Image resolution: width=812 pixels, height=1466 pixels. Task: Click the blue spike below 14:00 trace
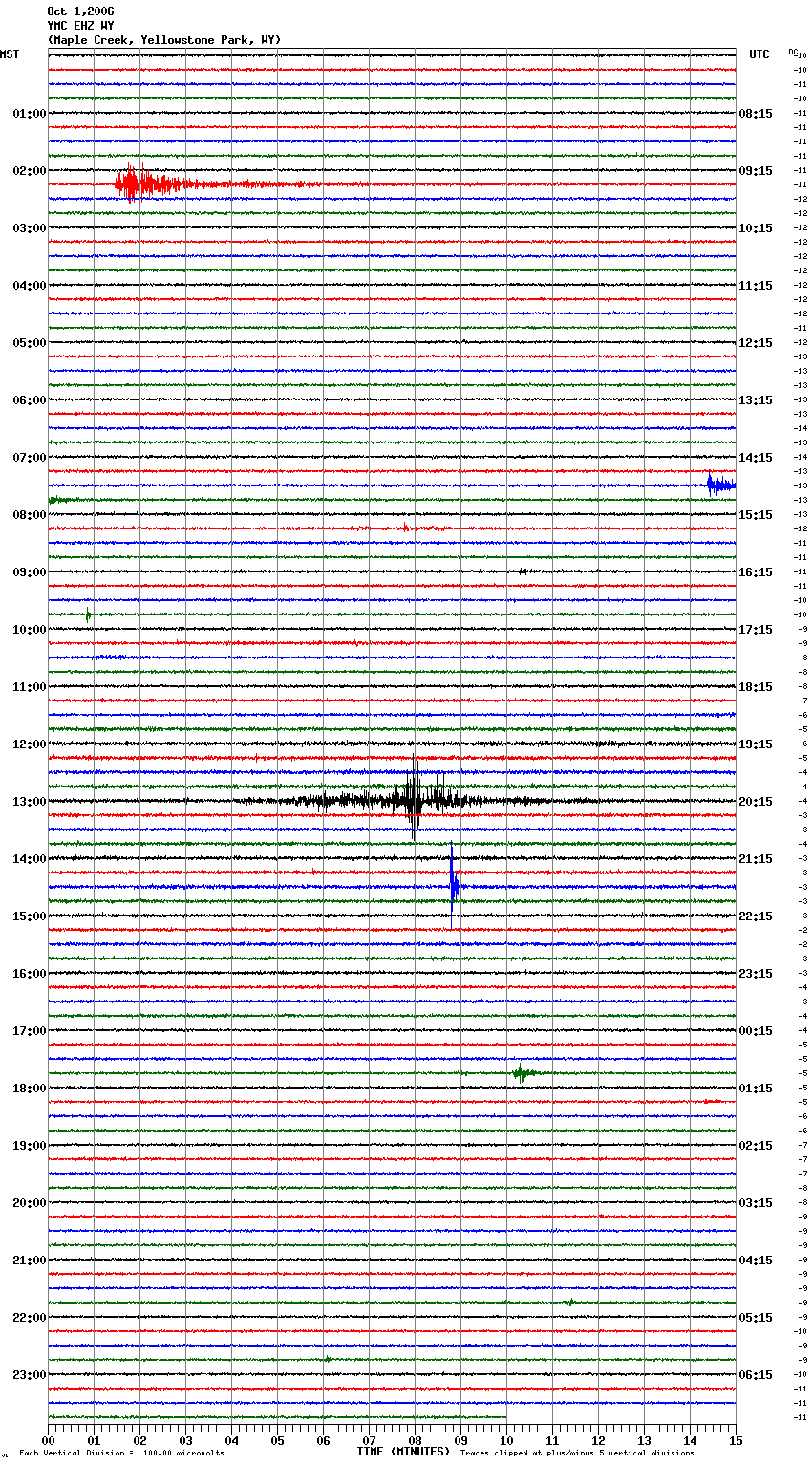coord(454,886)
